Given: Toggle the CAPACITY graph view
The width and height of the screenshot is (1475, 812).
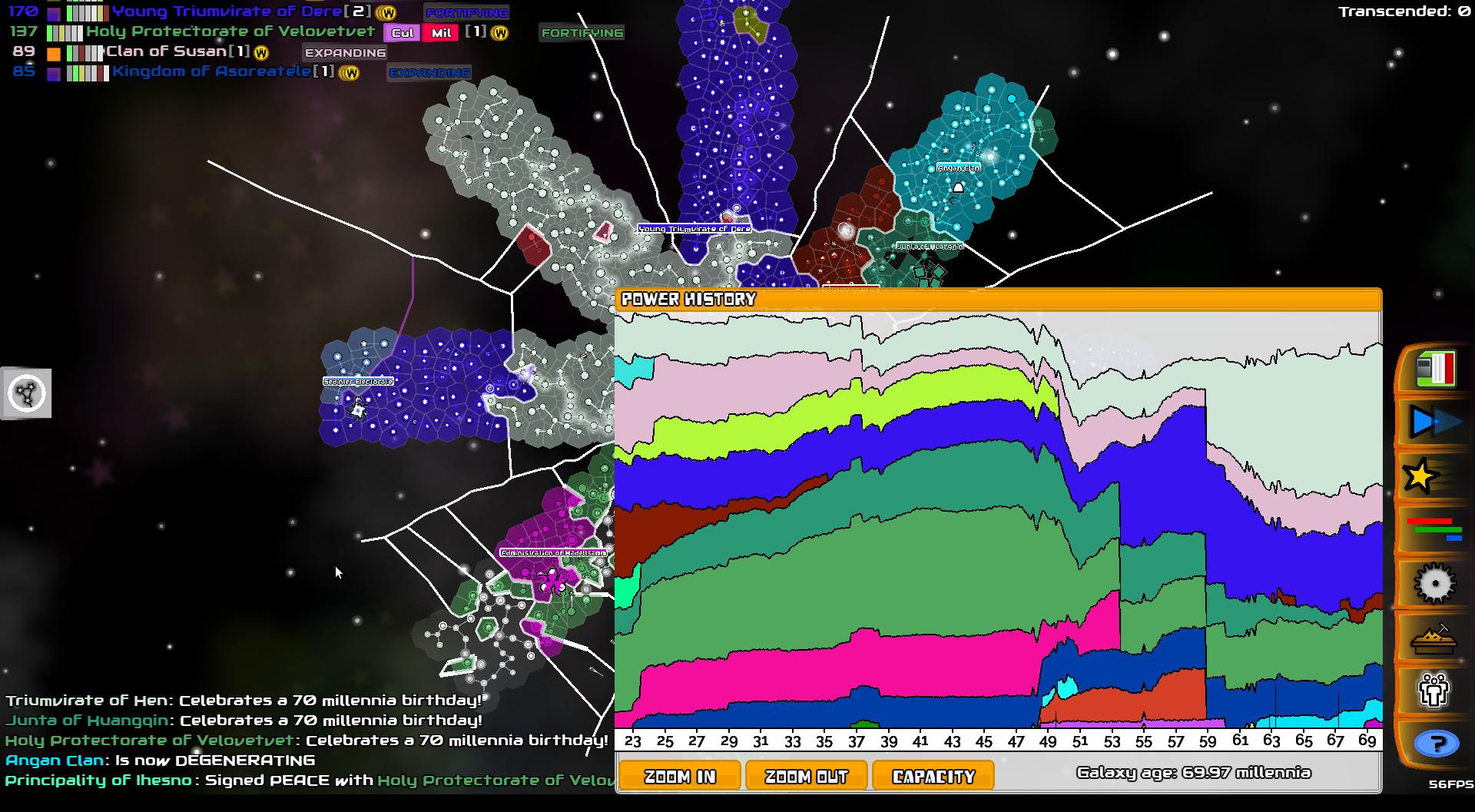Looking at the screenshot, I should (933, 775).
